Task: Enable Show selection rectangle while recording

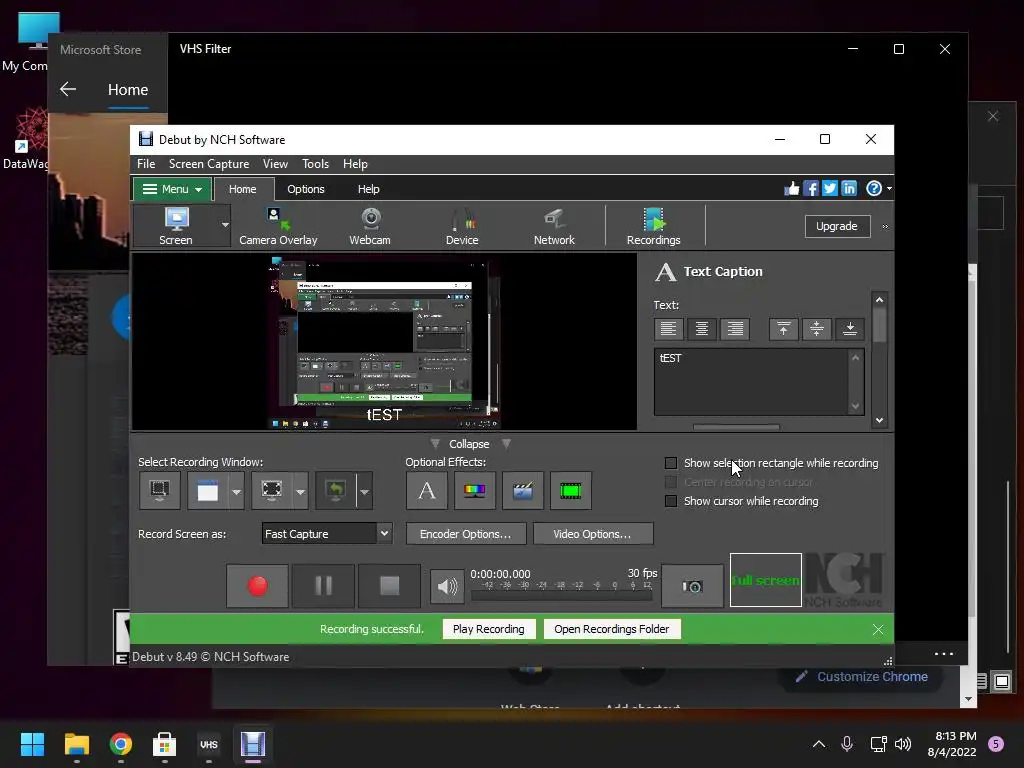Action: pyautogui.click(x=671, y=463)
